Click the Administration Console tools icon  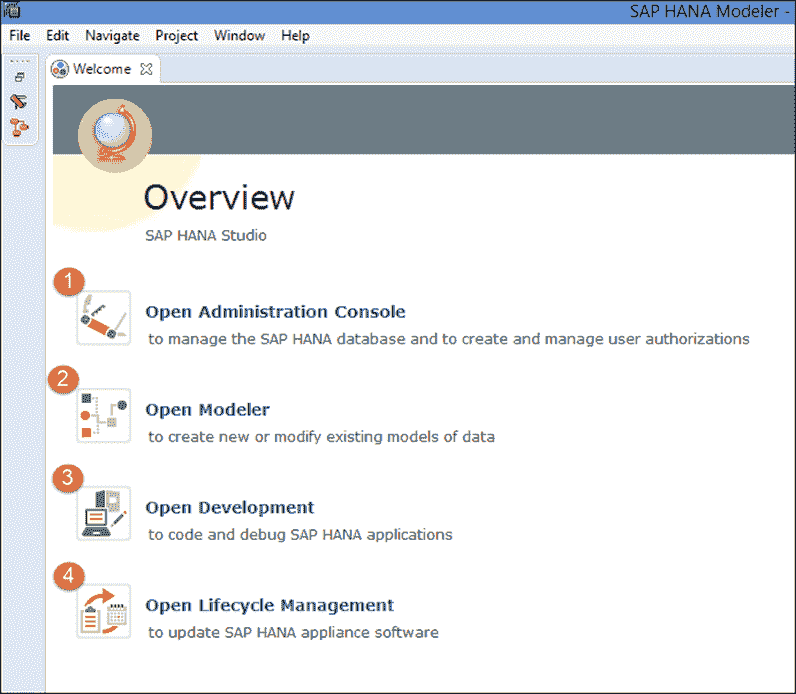coord(104,318)
